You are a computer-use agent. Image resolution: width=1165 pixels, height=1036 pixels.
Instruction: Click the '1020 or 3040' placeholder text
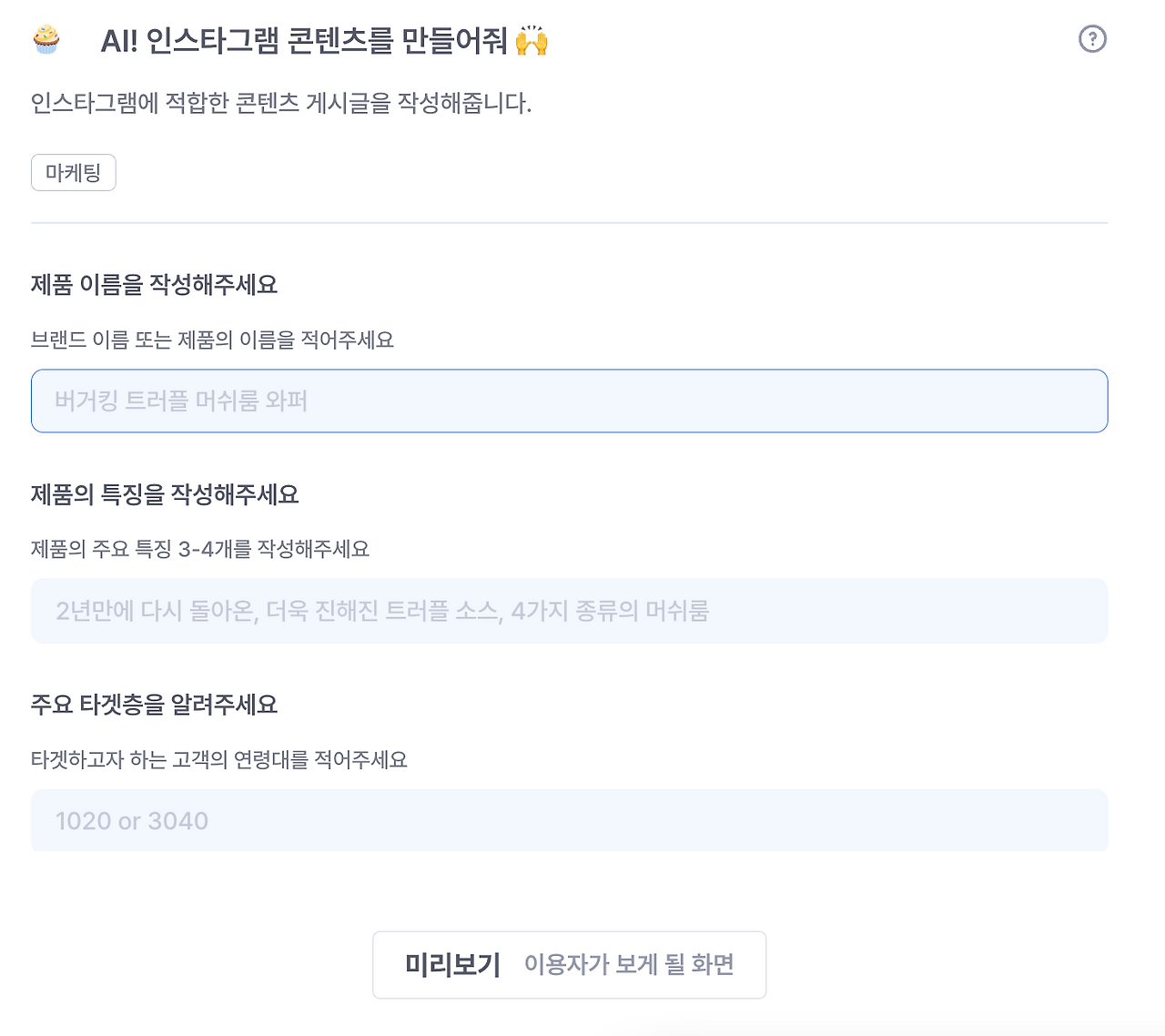pyautogui.click(x=132, y=821)
